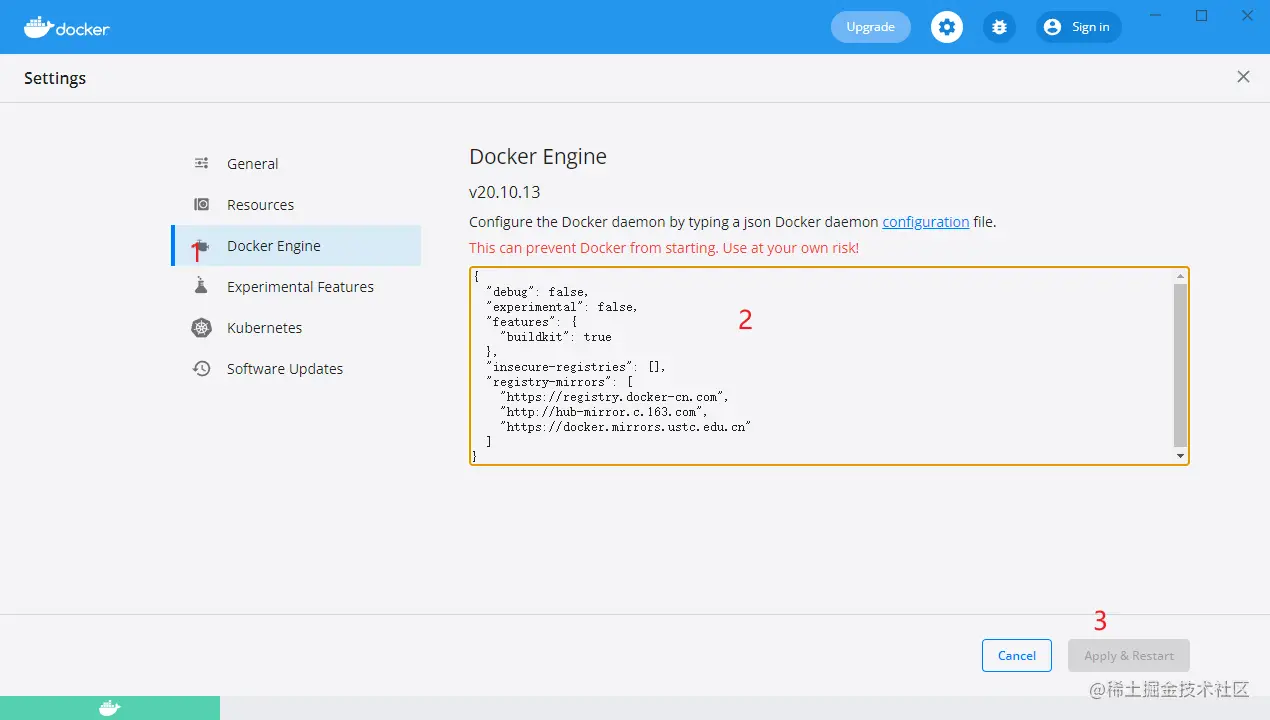Image resolution: width=1270 pixels, height=720 pixels.
Task: Open troubleshoot via the bug icon
Action: [x=999, y=27]
